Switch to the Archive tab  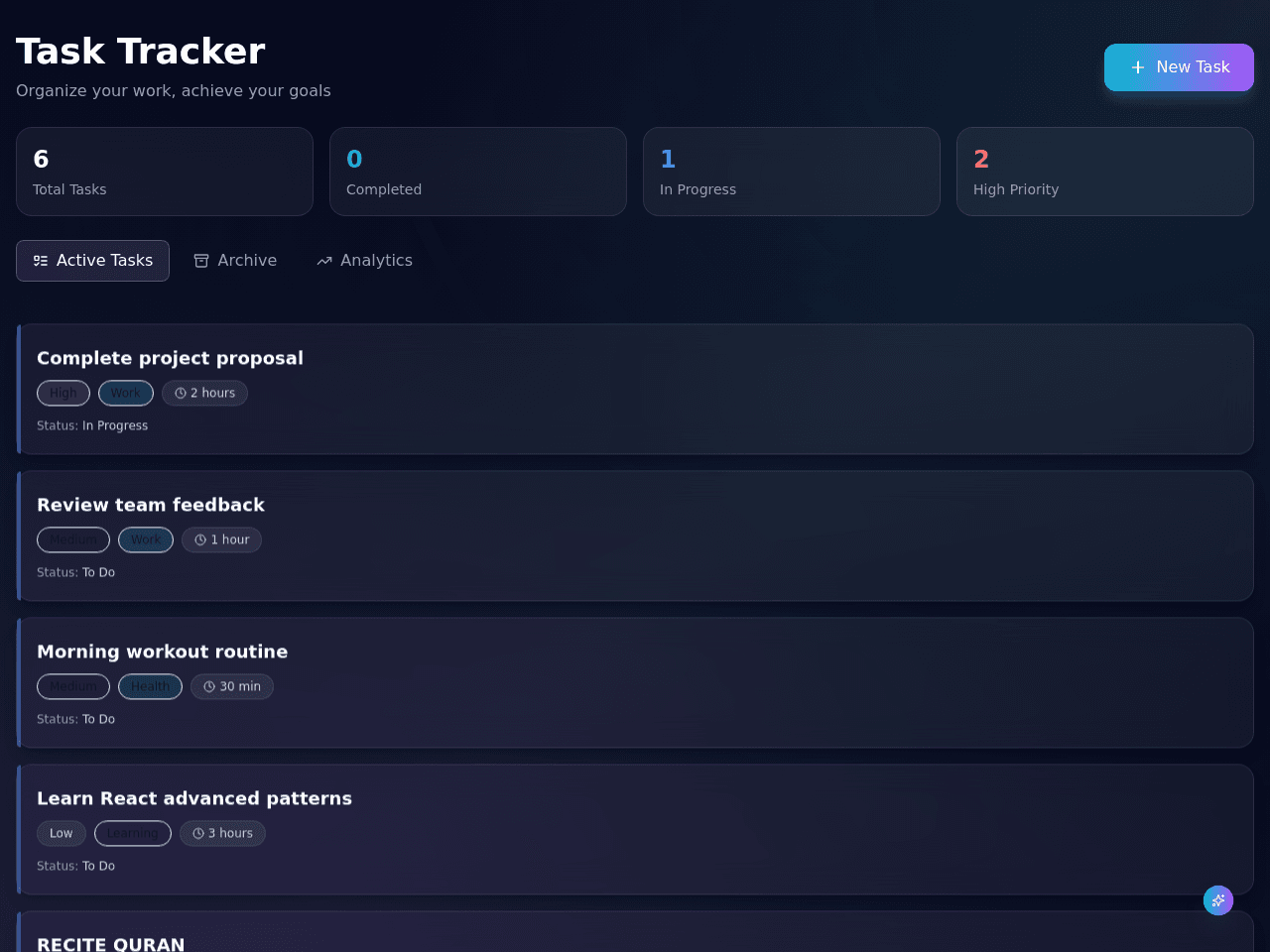pyautogui.click(x=235, y=261)
